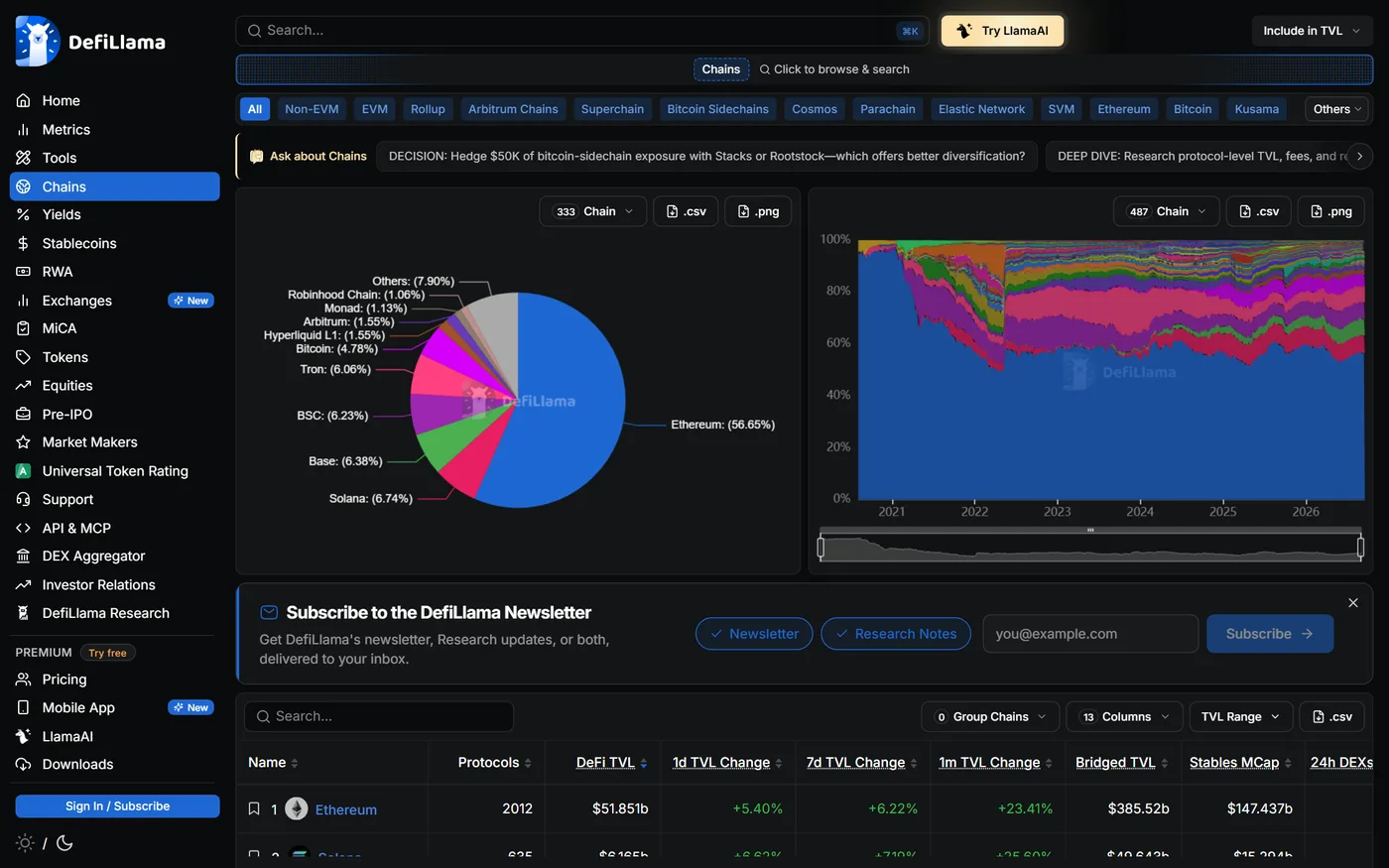This screenshot has width=1389, height=868.
Task: Open the Chains page in the sidebar
Action: (115, 186)
